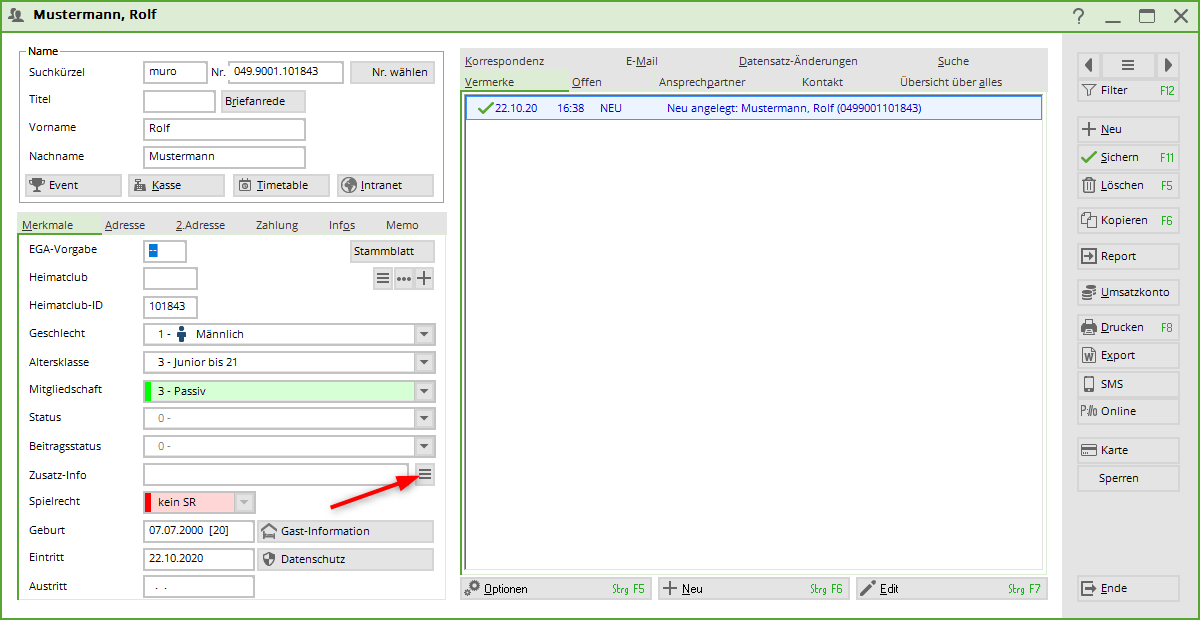The width and height of the screenshot is (1200, 620).
Task: Click the Datenschutz button
Action: point(346,559)
